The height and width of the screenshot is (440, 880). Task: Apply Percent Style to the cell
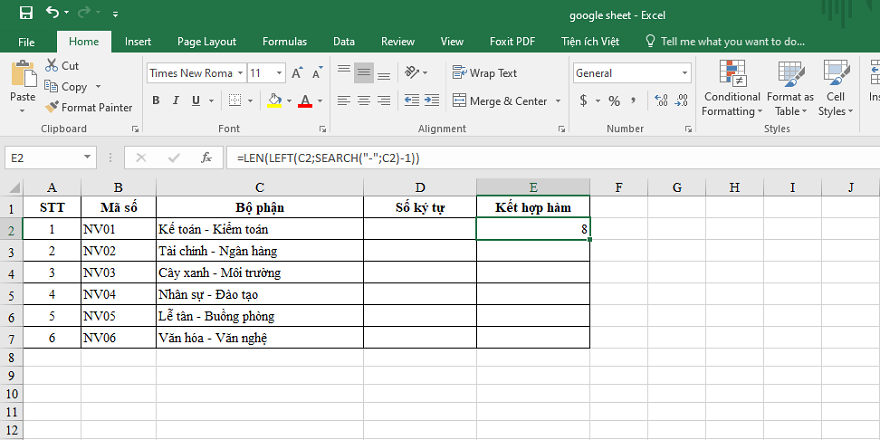coord(614,101)
